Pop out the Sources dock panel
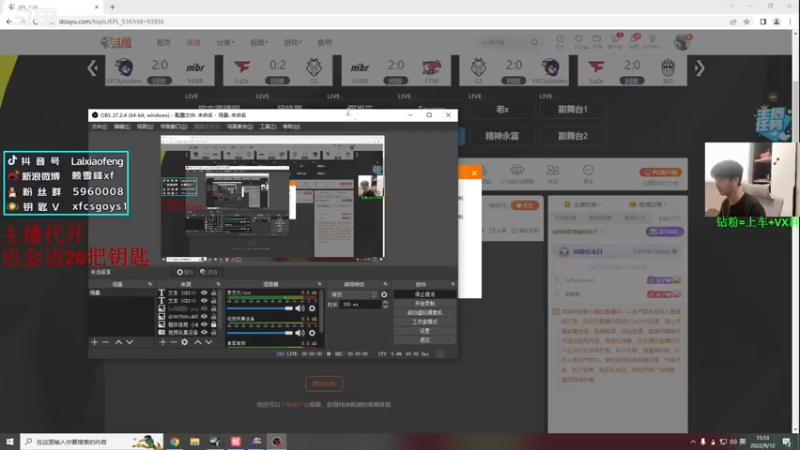 click(218, 284)
